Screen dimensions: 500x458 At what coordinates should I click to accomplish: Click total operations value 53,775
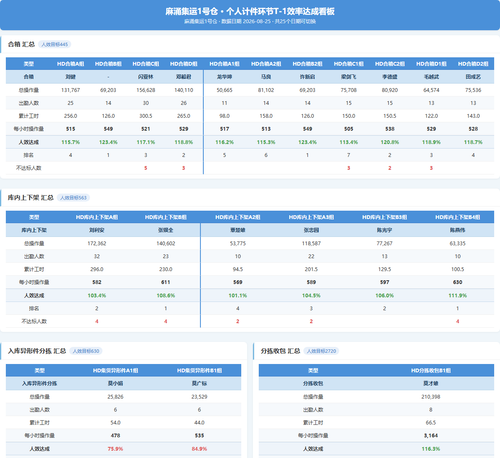click(x=238, y=243)
